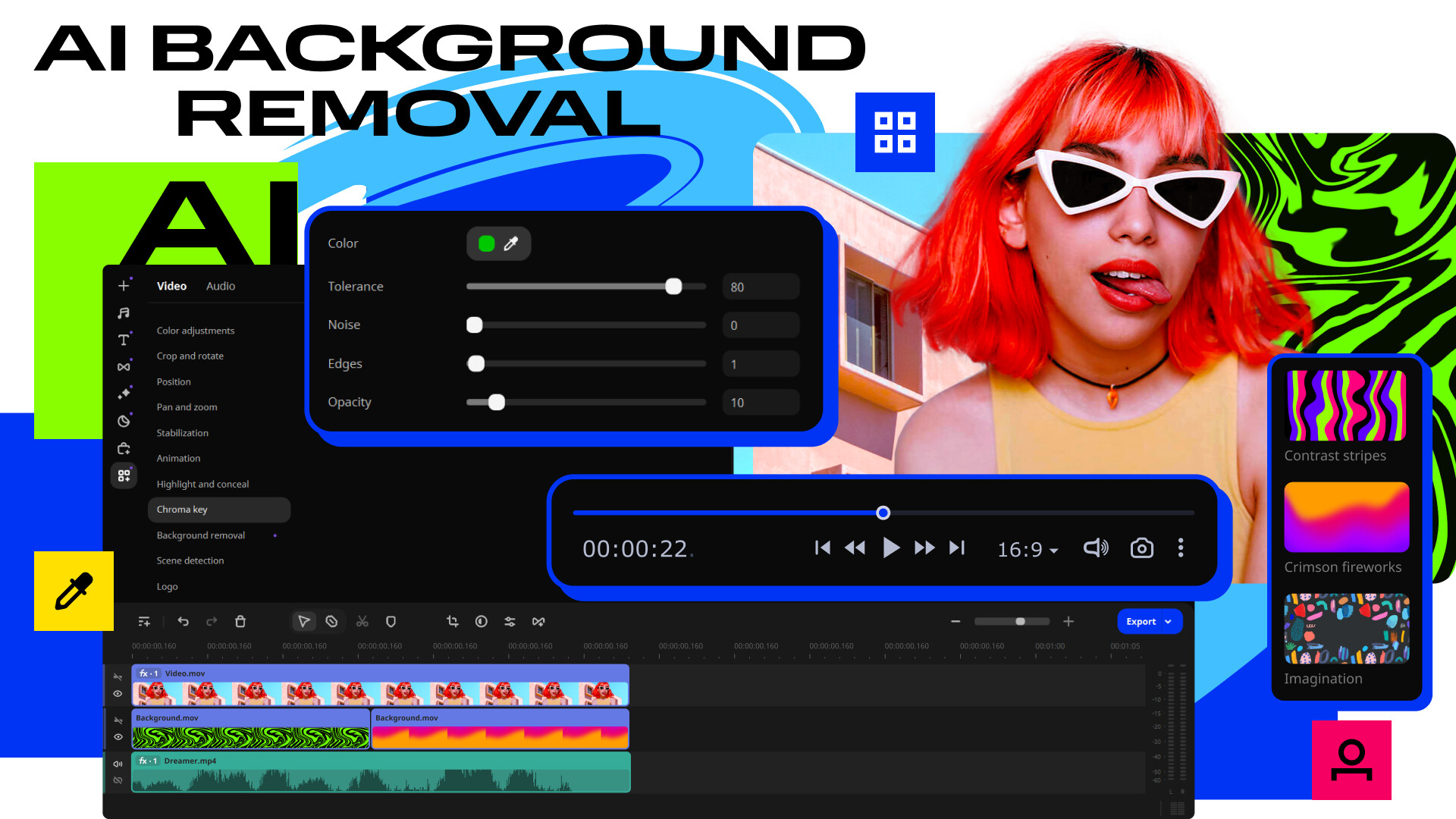This screenshot has height=819, width=1456.
Task: Open Scene detection from the Video menu
Action: click(x=190, y=560)
